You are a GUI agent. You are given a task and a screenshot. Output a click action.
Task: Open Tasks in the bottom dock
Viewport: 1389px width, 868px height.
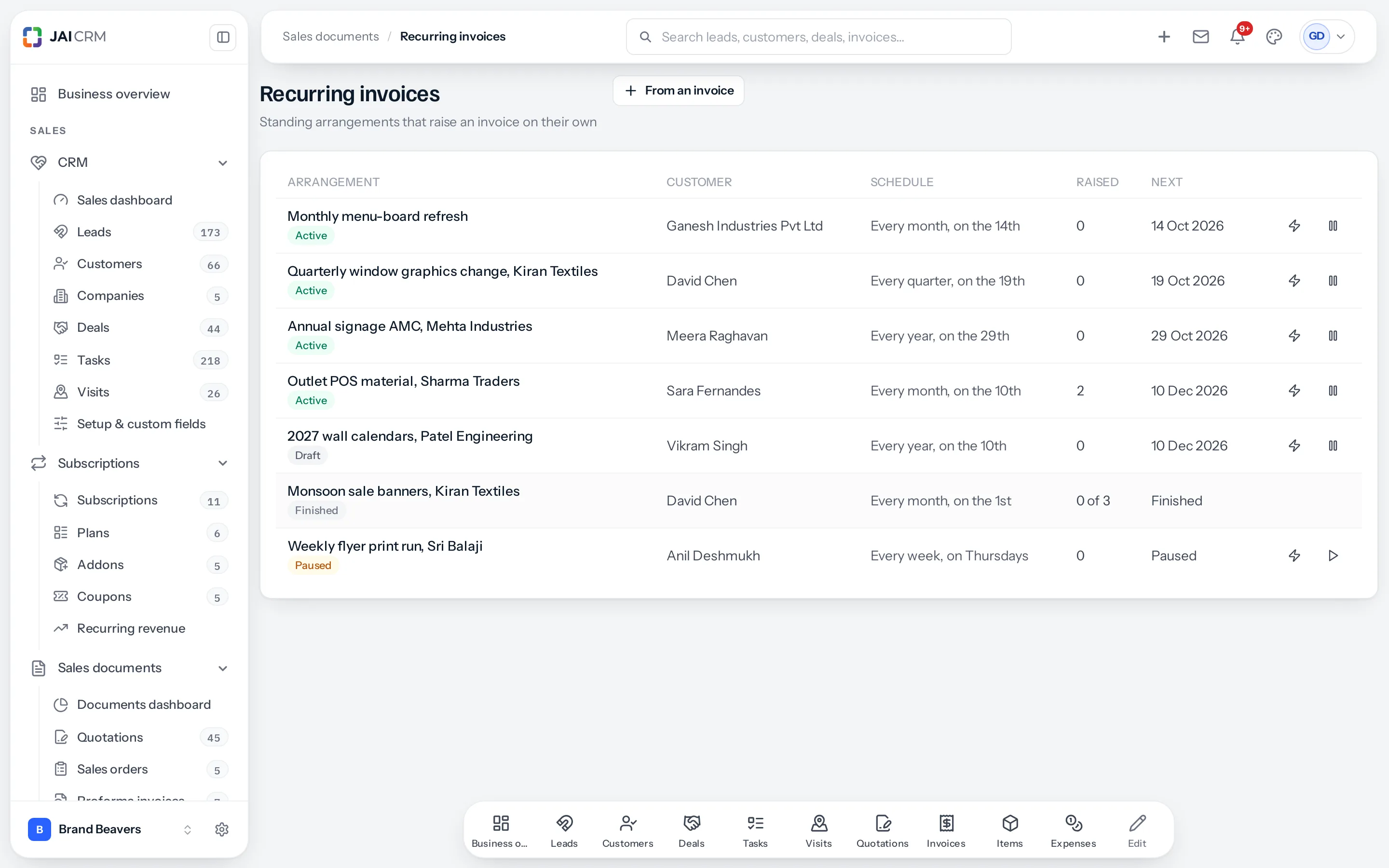(755, 830)
